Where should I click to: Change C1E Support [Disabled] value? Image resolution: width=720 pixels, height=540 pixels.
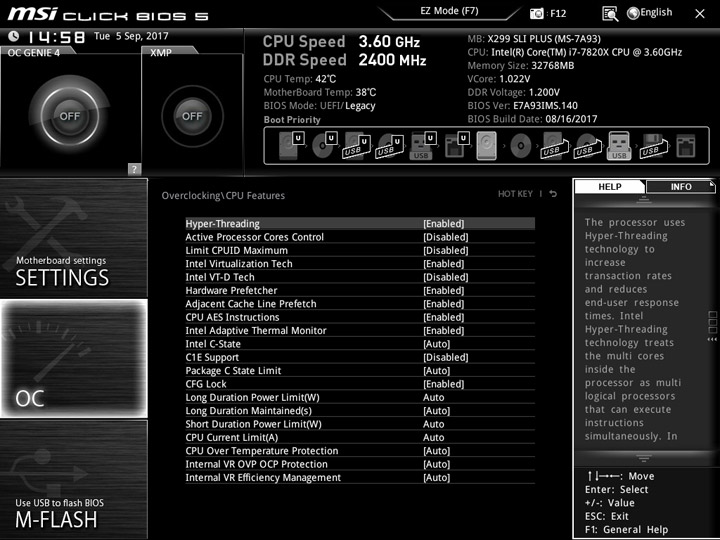click(x=446, y=357)
